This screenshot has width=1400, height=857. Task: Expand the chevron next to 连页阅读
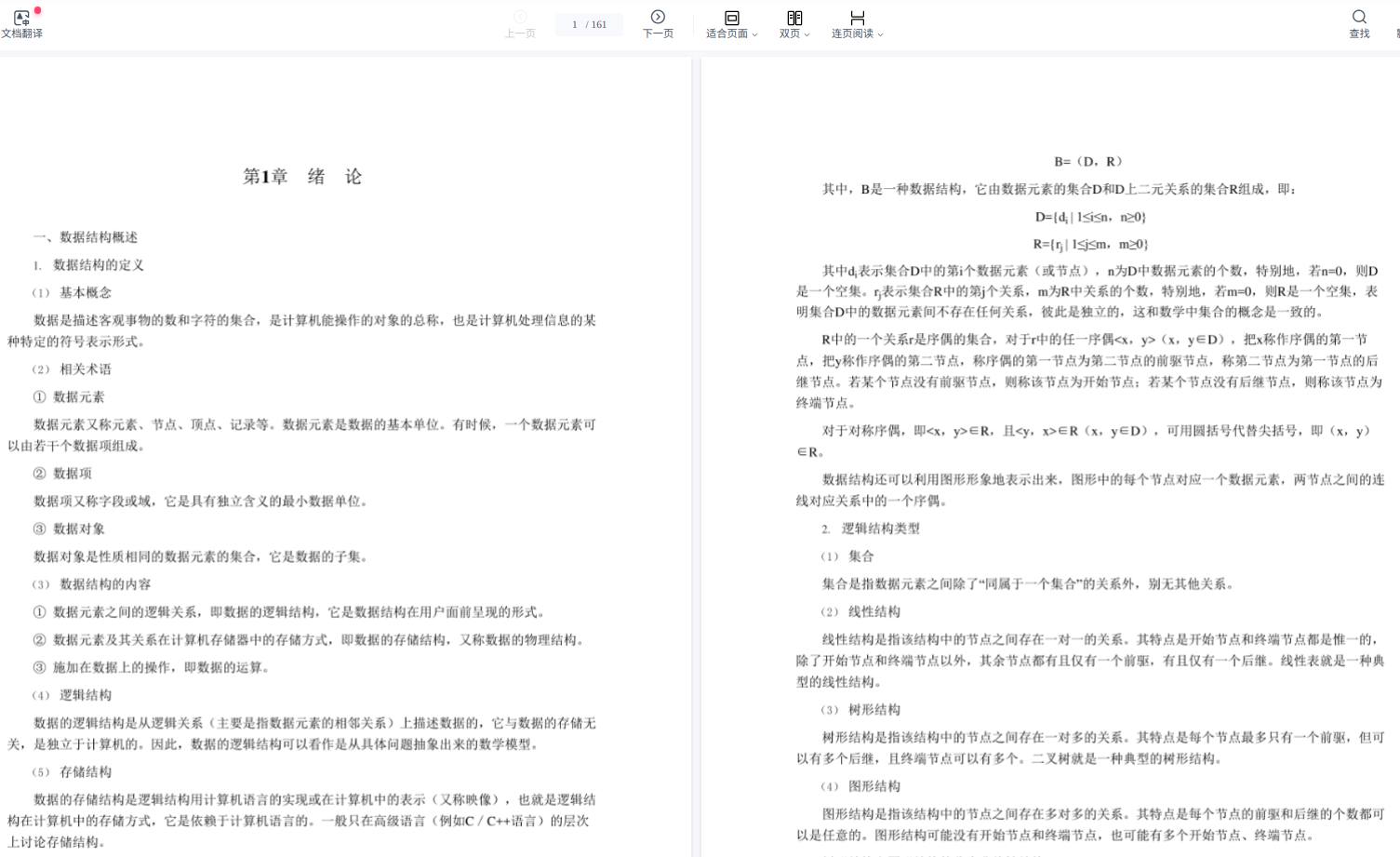(x=881, y=34)
